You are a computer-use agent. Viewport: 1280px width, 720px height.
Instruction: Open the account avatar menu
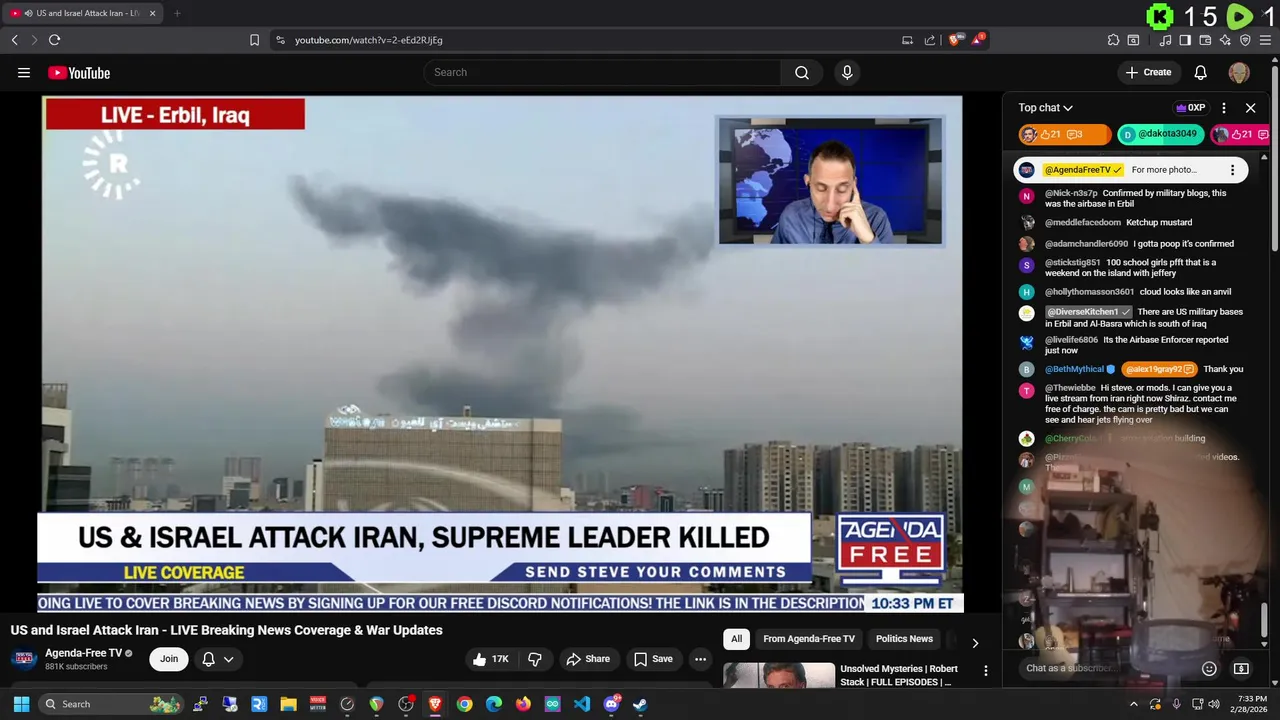click(1239, 72)
